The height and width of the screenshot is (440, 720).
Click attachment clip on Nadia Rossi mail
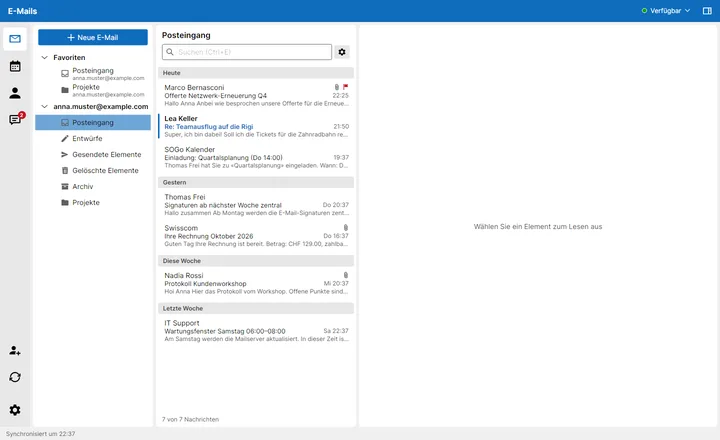[346, 275]
